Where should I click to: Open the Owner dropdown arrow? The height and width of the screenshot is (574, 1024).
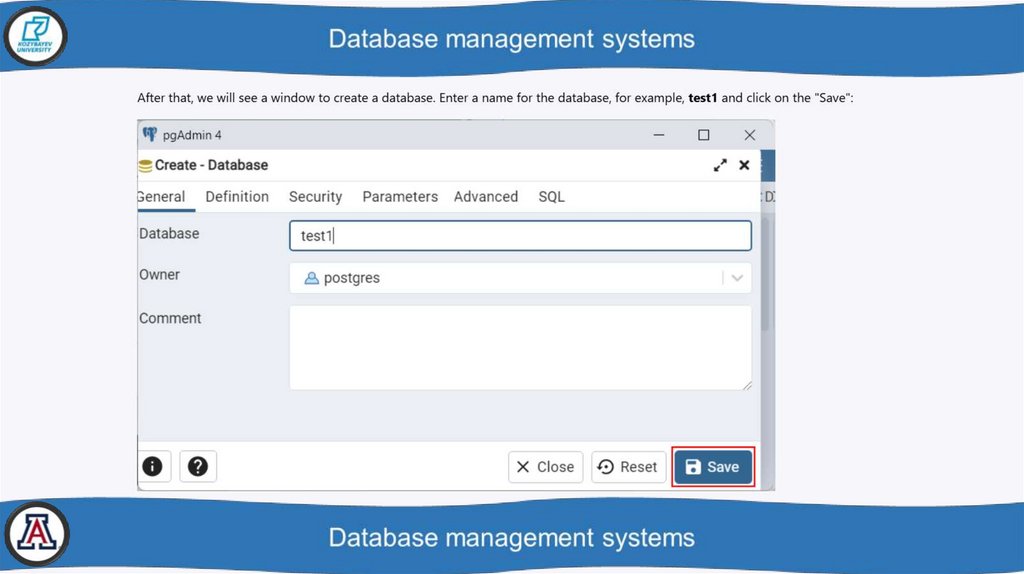737,278
